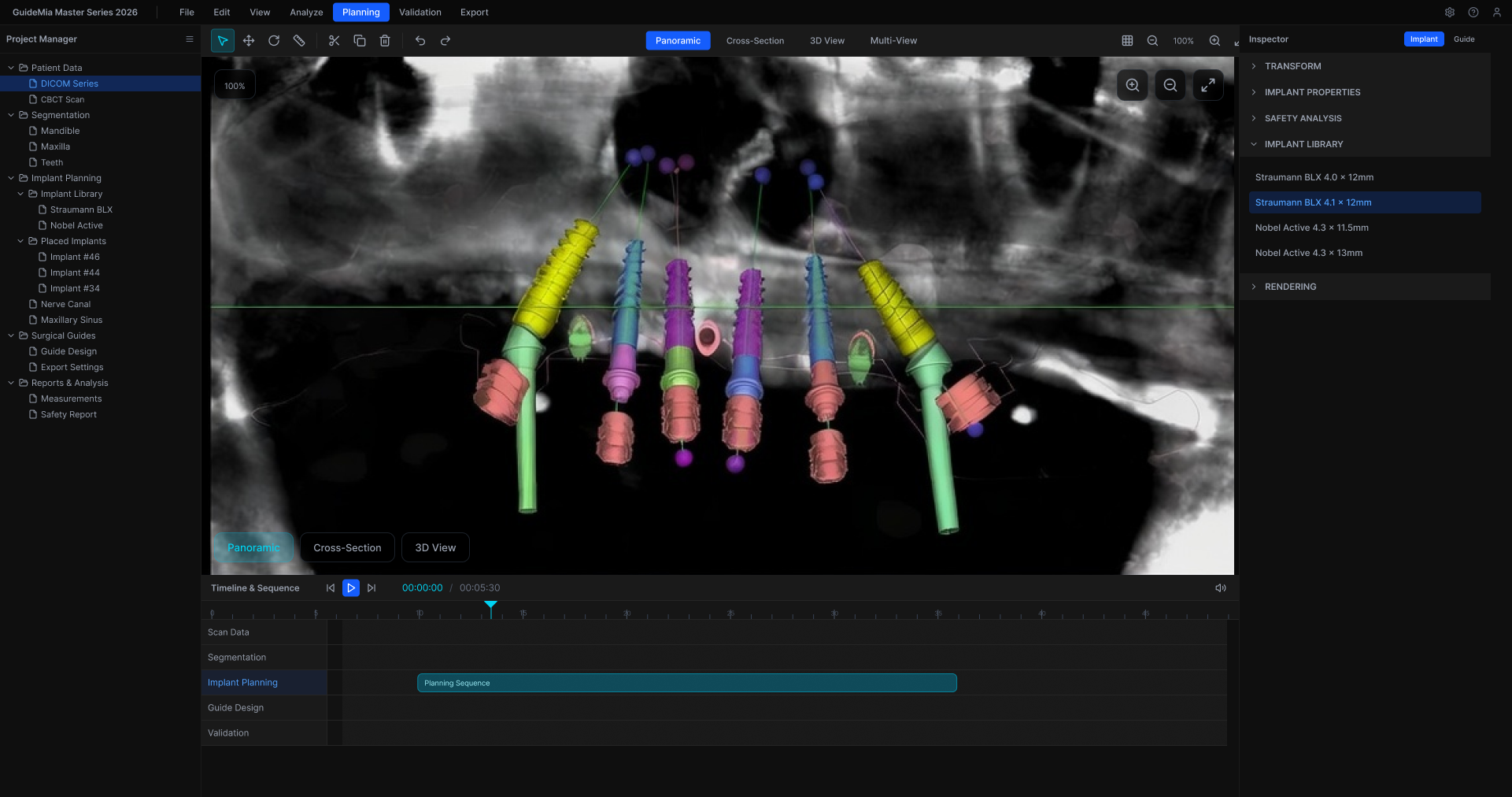Collapse the Placed Implants folder

click(x=20, y=241)
